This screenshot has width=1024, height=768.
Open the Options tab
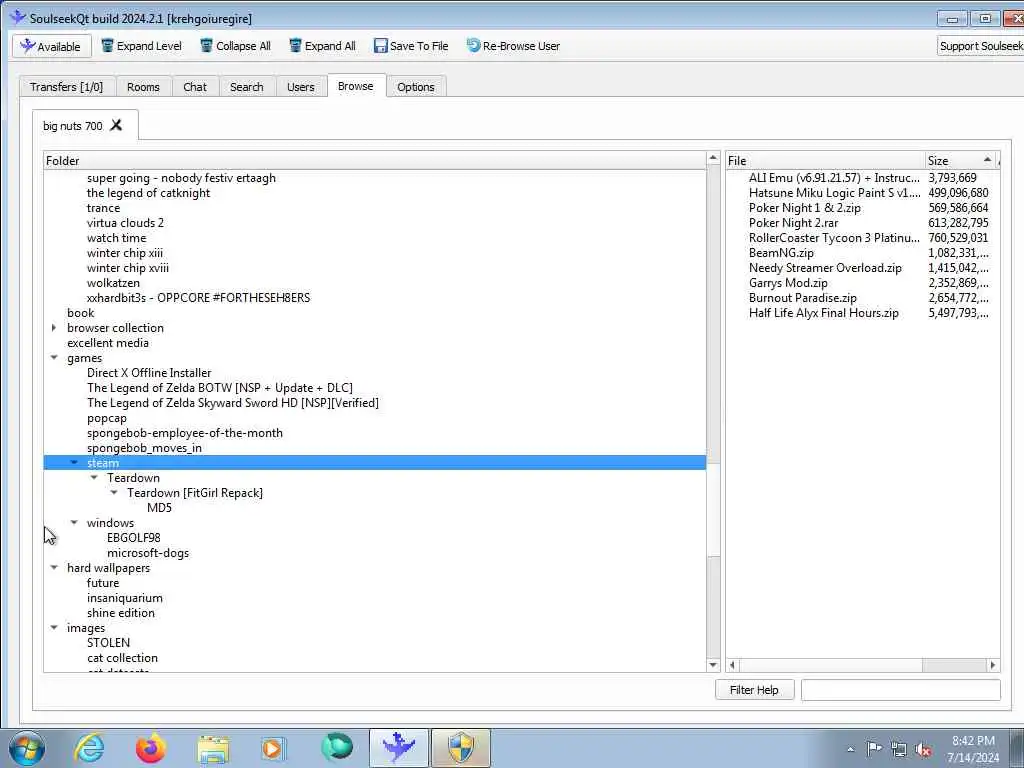click(415, 87)
